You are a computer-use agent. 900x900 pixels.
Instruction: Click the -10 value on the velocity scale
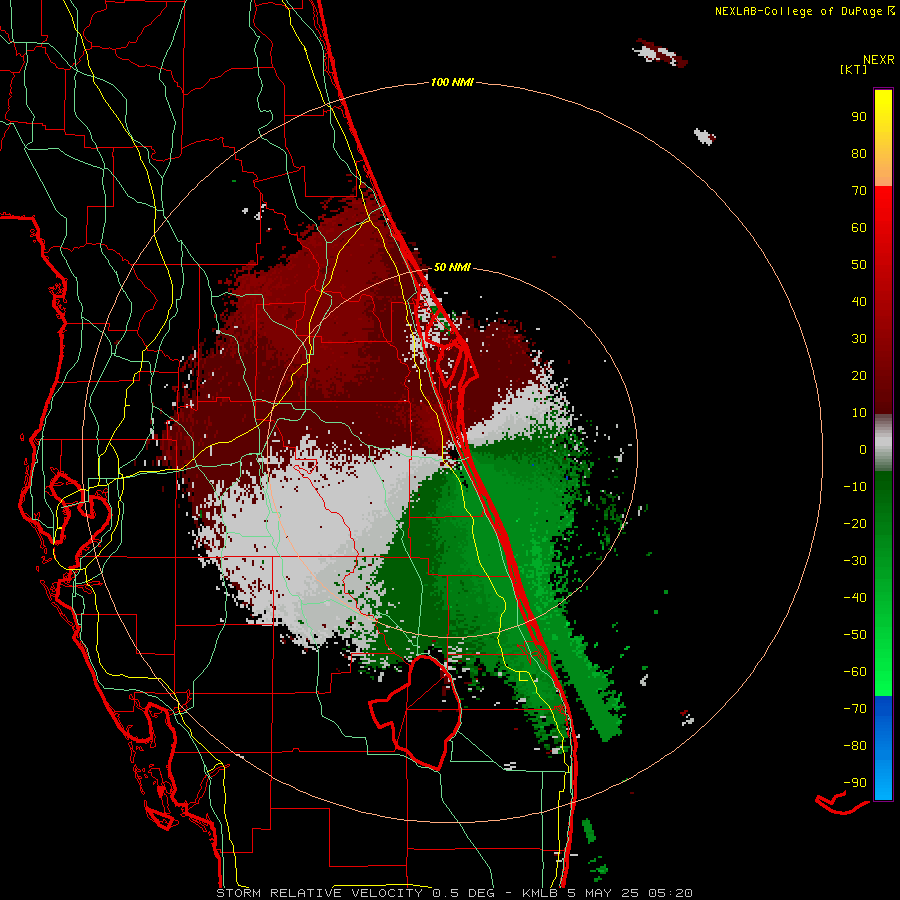(x=855, y=486)
